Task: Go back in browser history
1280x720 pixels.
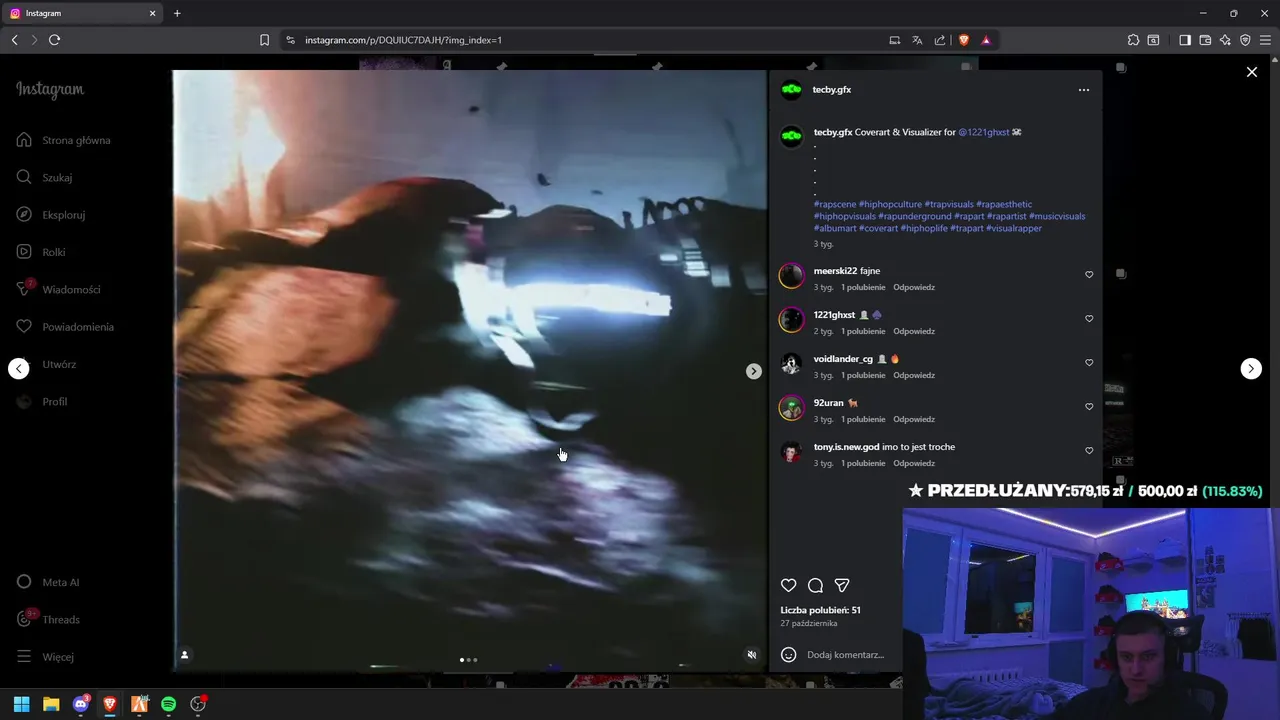Action: 14,40
